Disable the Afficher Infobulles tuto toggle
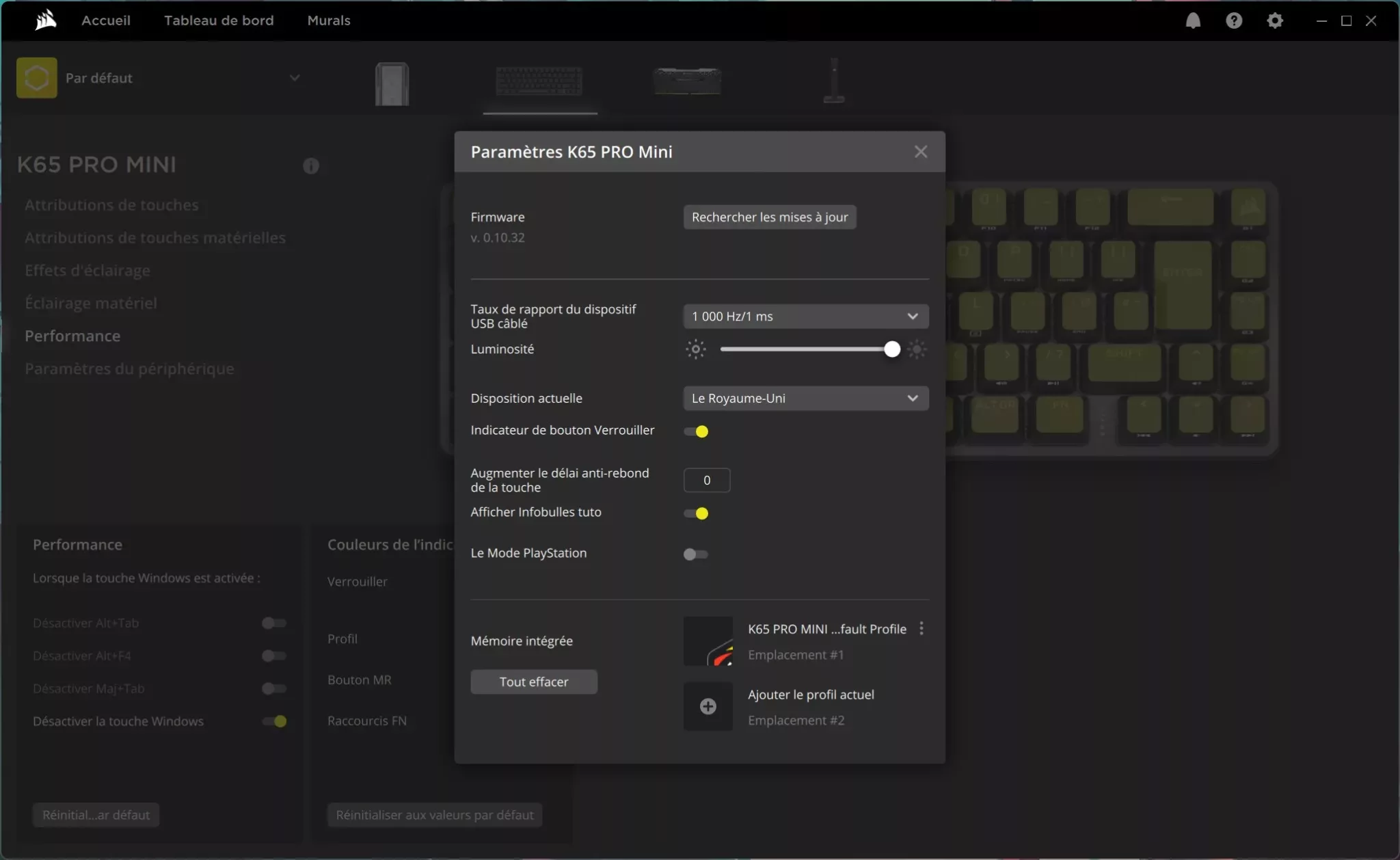 pos(696,513)
